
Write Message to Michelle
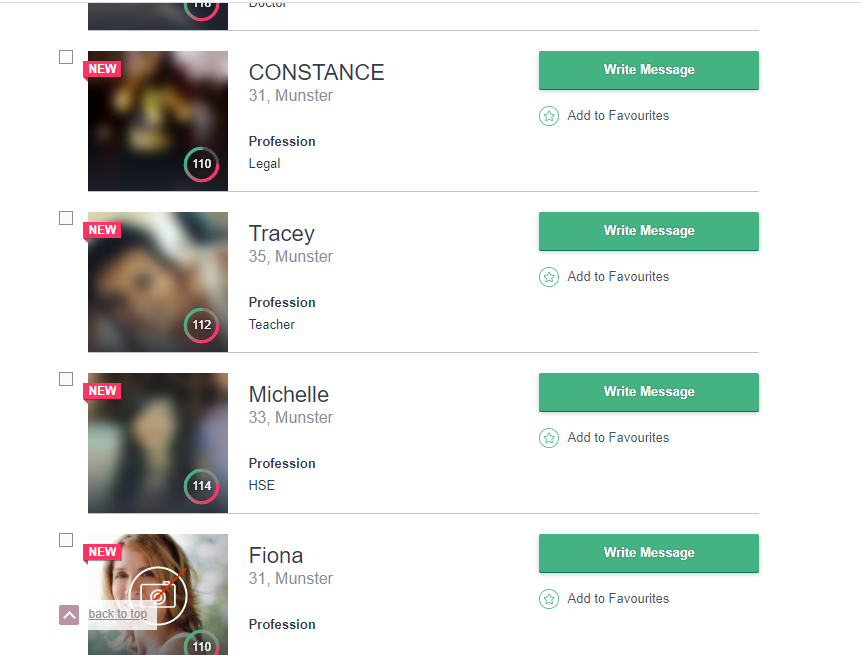(x=648, y=392)
